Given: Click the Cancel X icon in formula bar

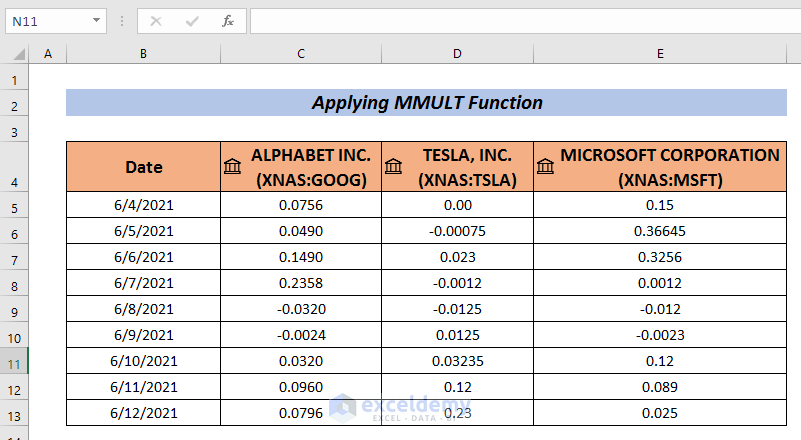Looking at the screenshot, I should coord(156,21).
